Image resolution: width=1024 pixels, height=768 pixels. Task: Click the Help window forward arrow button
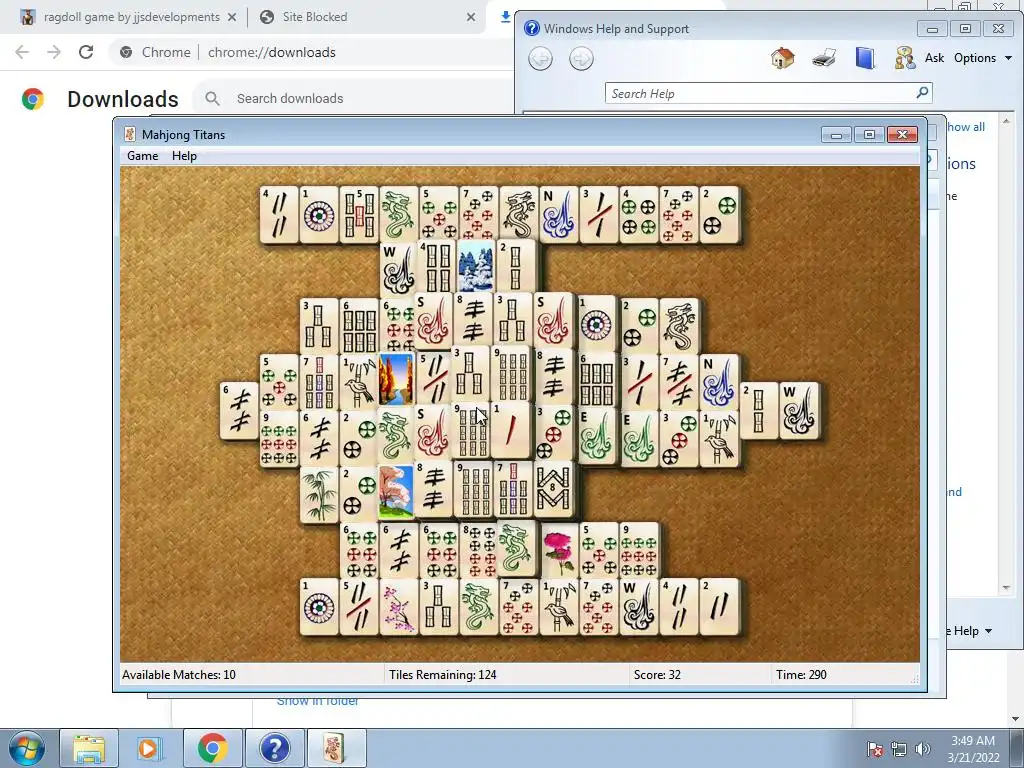(x=581, y=59)
